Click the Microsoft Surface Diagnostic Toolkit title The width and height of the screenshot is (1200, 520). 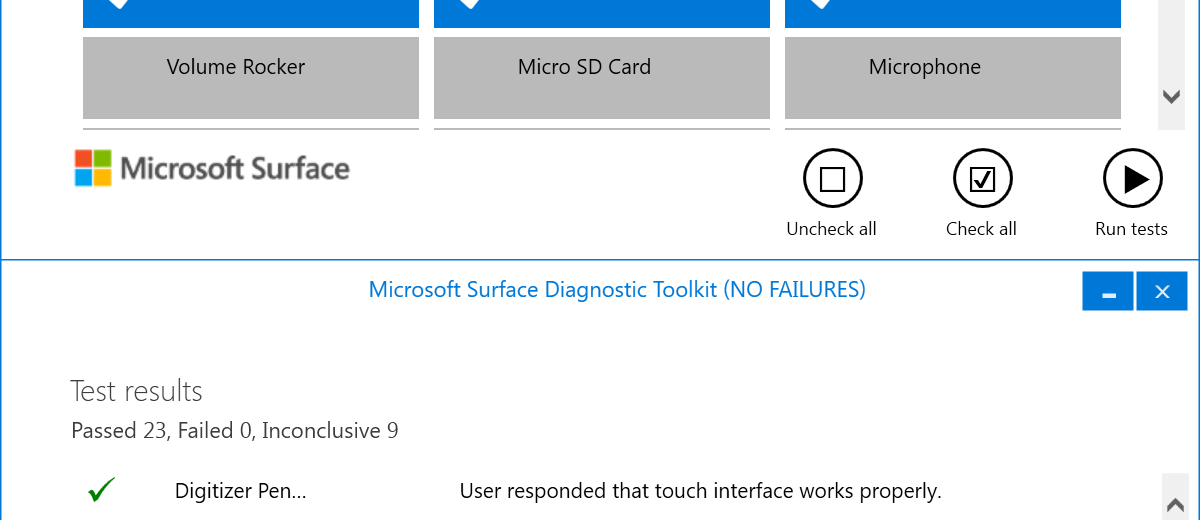(617, 290)
